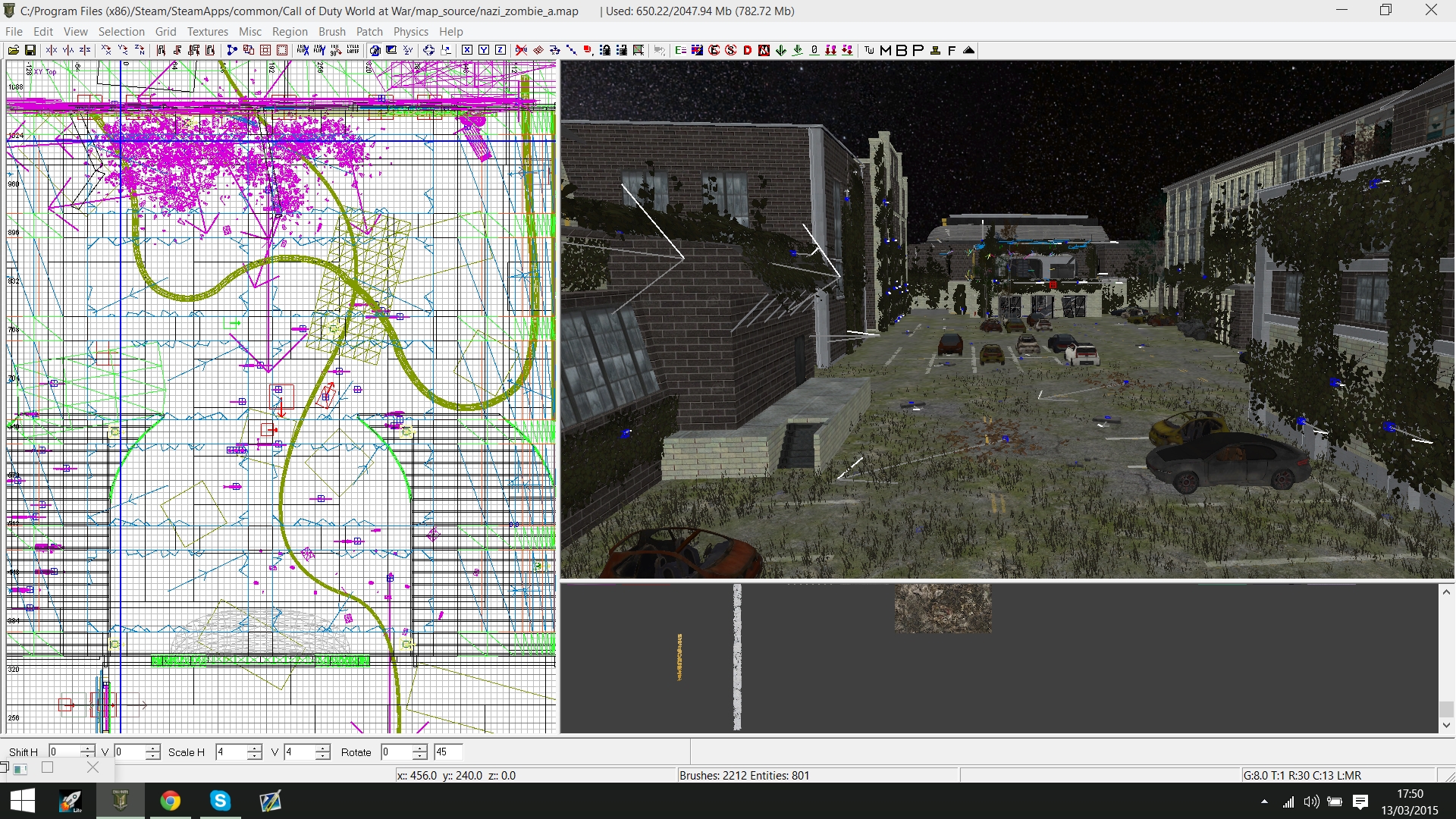Open the File menu
The width and height of the screenshot is (1456, 819).
(x=14, y=31)
